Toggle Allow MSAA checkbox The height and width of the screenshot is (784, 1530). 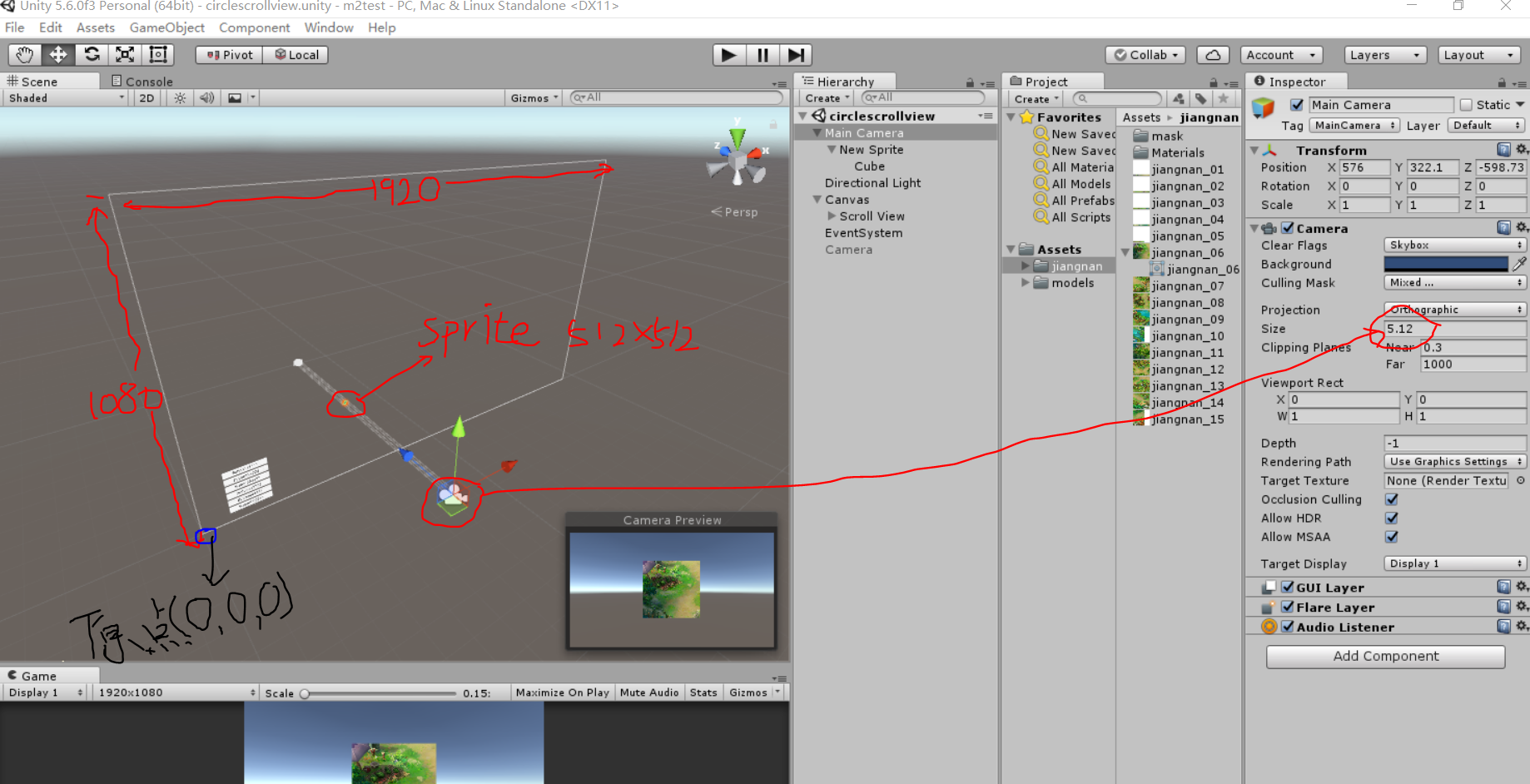pyautogui.click(x=1391, y=537)
